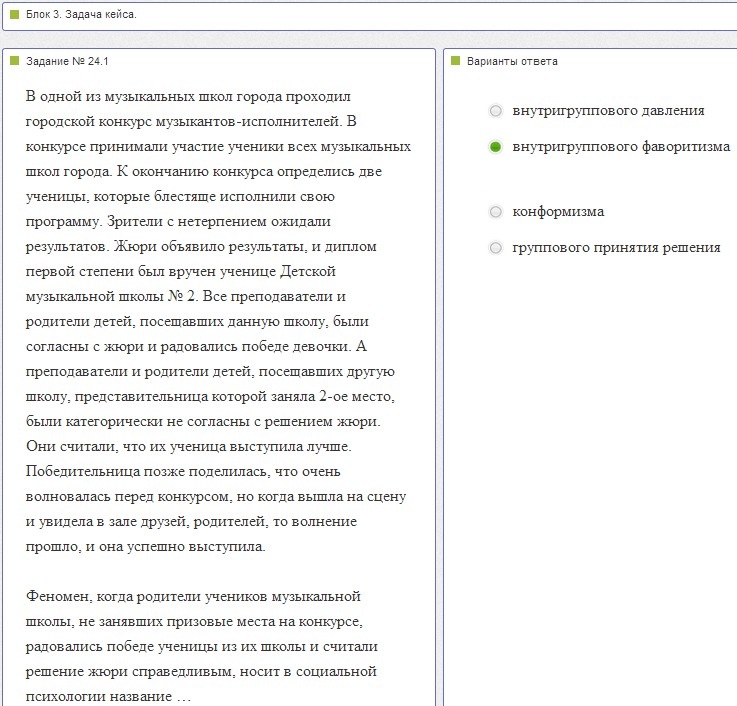The width and height of the screenshot is (737, 706).
Task: Click the line ending 'психологии название …'
Action: click(108, 697)
